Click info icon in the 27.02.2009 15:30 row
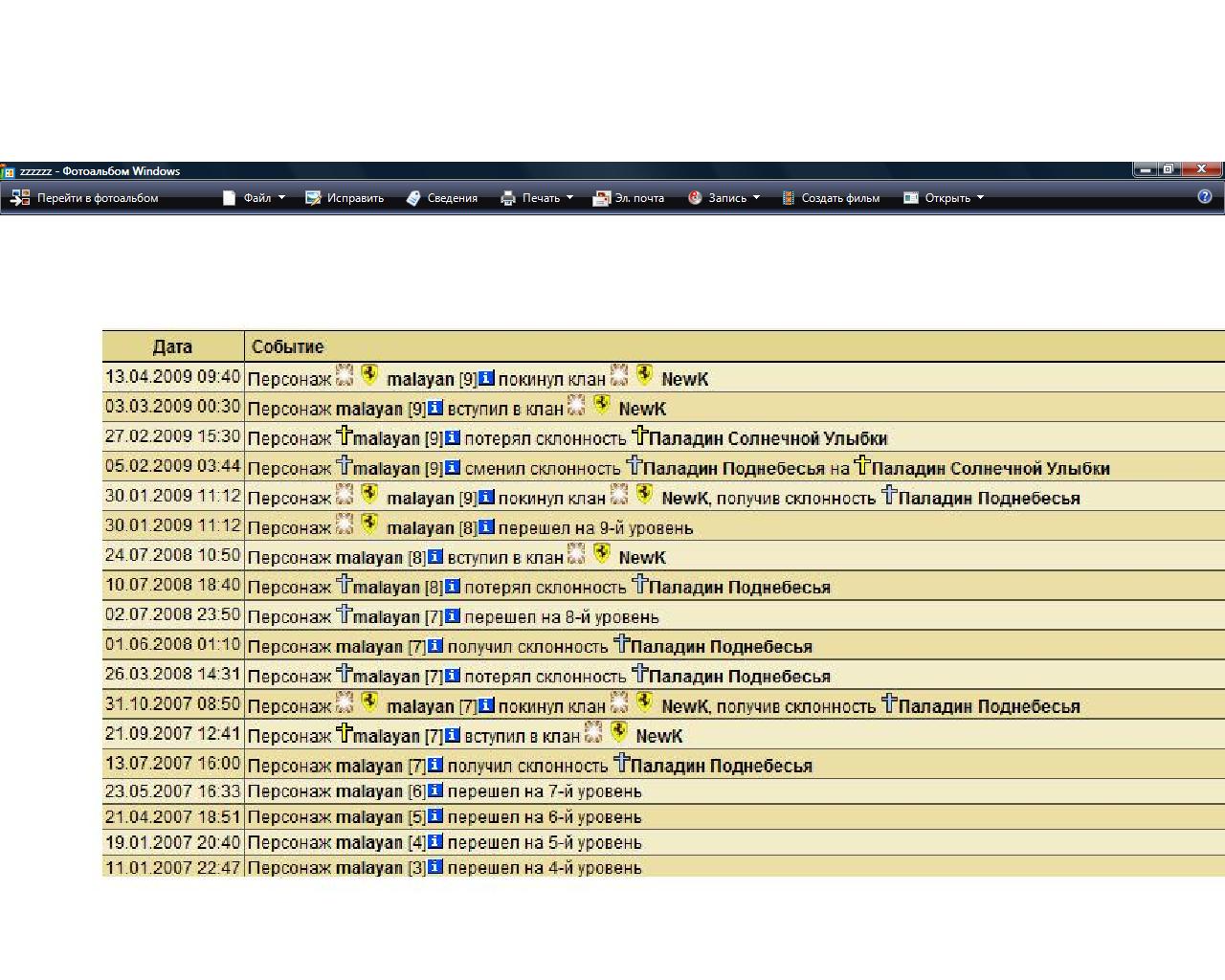Image resolution: width=1225 pixels, height=980 pixels. tap(453, 437)
